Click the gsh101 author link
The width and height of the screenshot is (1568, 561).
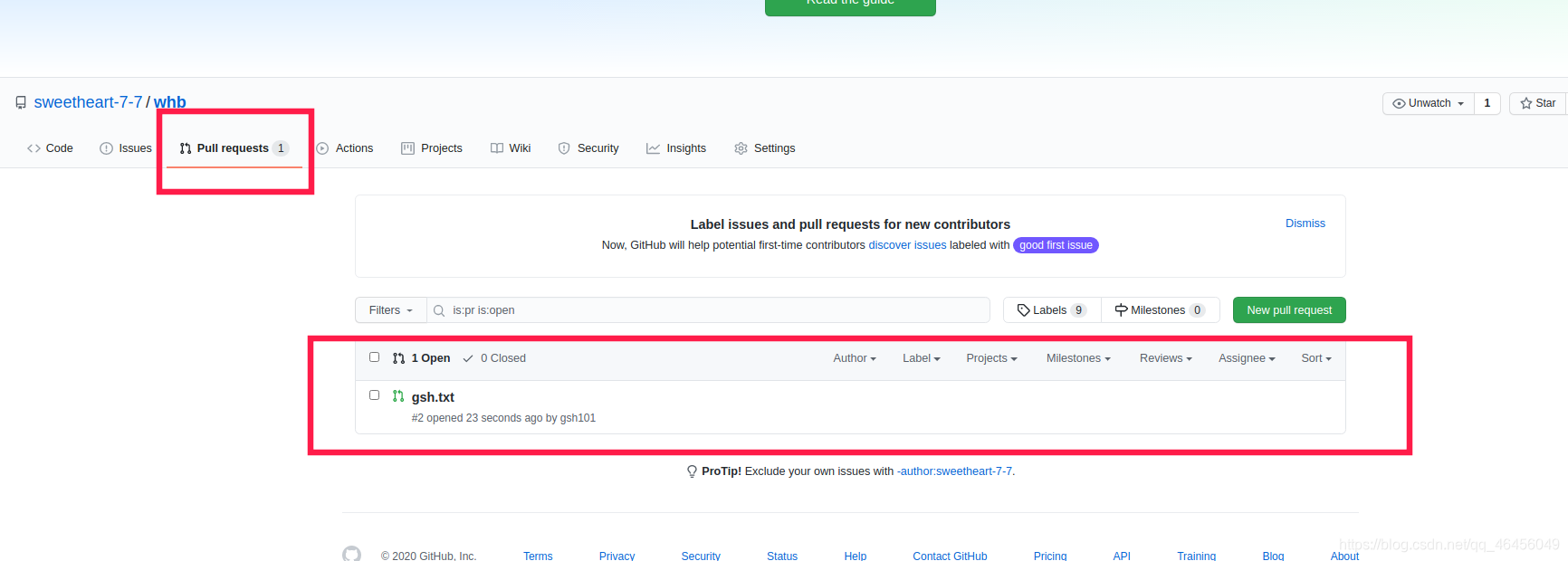(x=578, y=418)
